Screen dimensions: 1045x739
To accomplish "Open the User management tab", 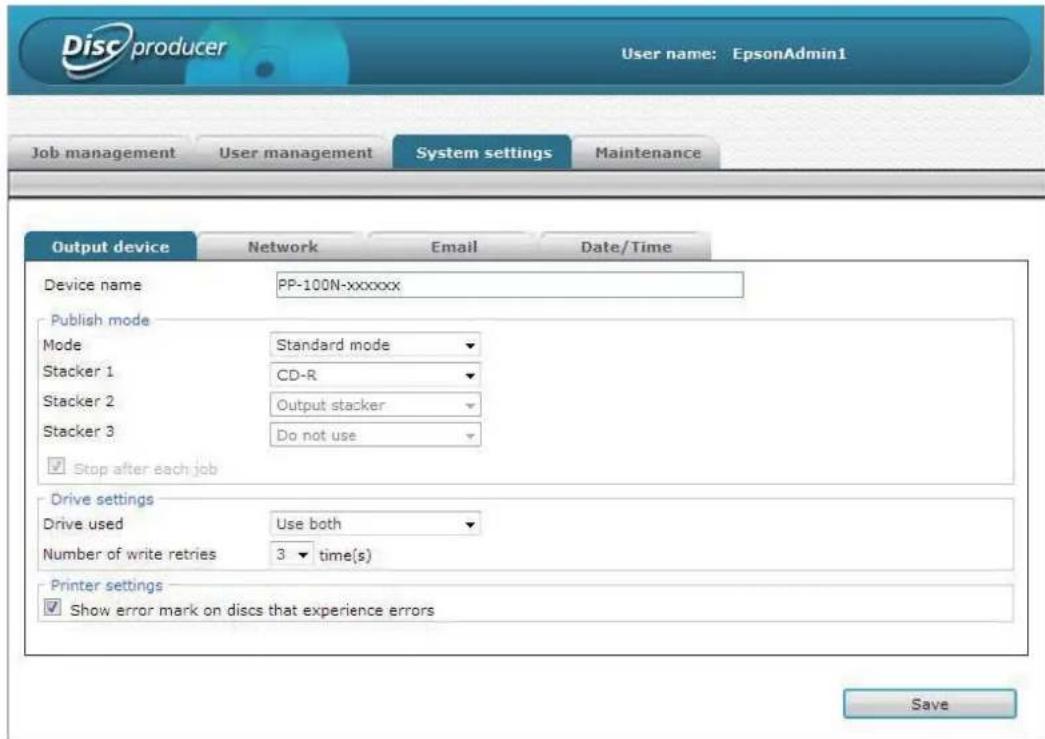I will [295, 153].
